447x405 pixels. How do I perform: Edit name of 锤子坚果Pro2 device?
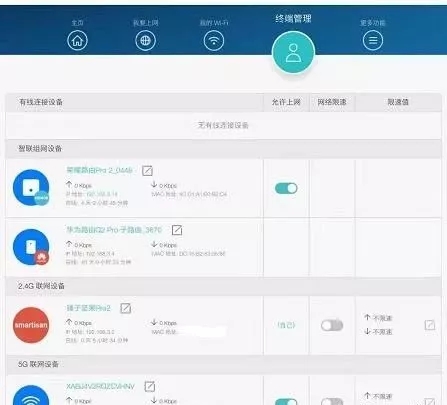[x=126, y=308]
